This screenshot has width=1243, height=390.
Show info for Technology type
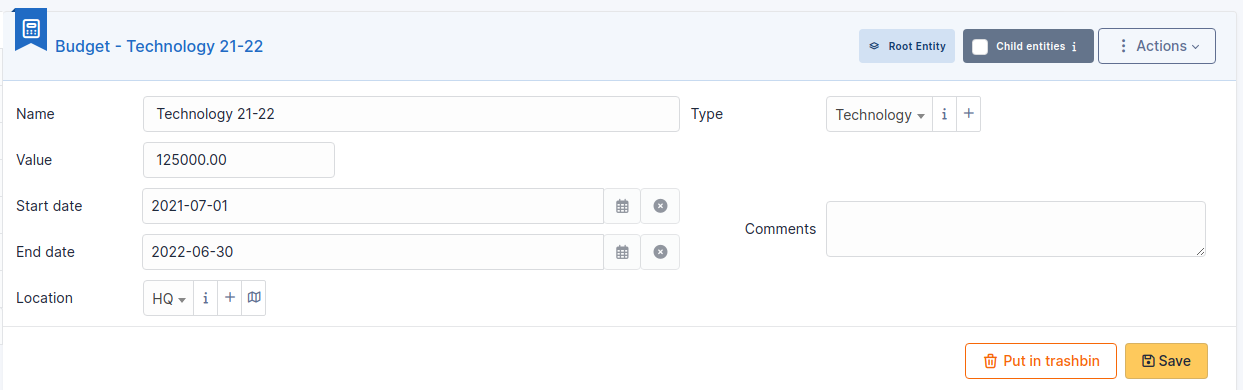(x=944, y=114)
